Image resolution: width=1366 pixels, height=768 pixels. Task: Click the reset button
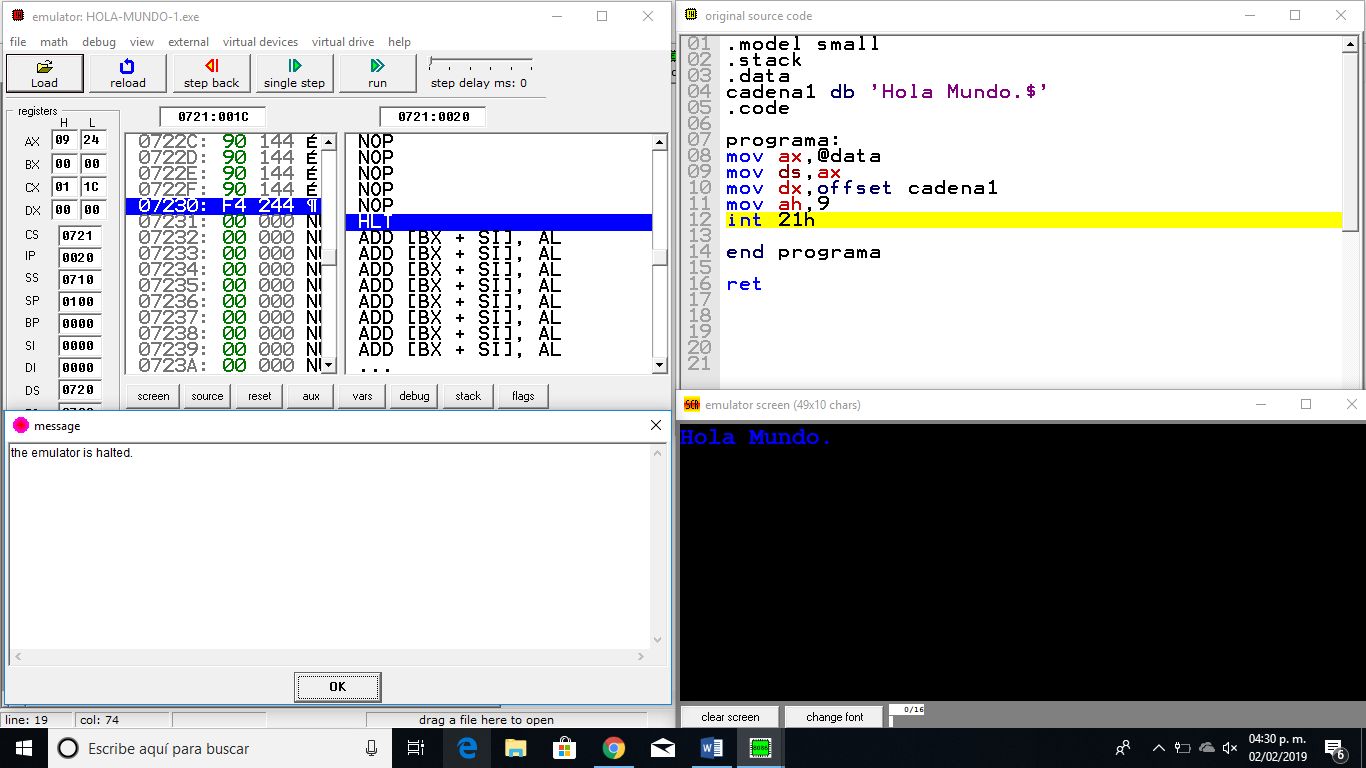coord(260,396)
